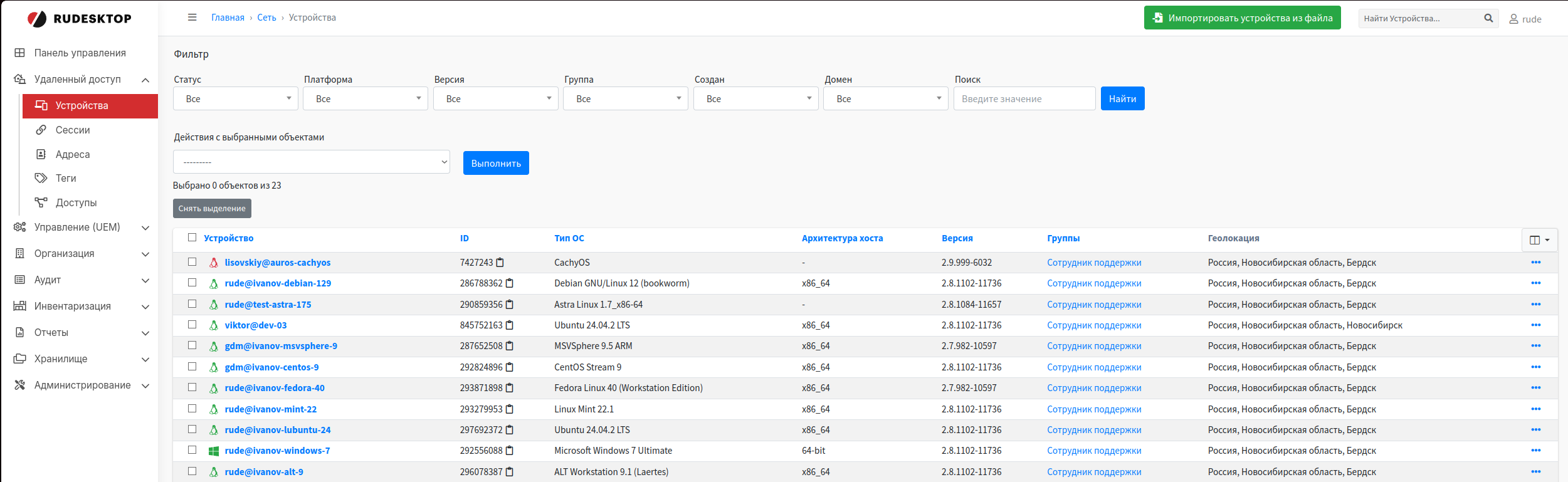
Task: Open the Статус filter dropdown
Action: click(236, 98)
